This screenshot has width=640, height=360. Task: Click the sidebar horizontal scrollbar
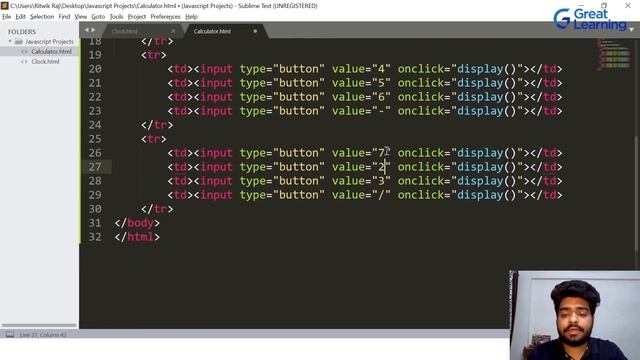[39, 325]
